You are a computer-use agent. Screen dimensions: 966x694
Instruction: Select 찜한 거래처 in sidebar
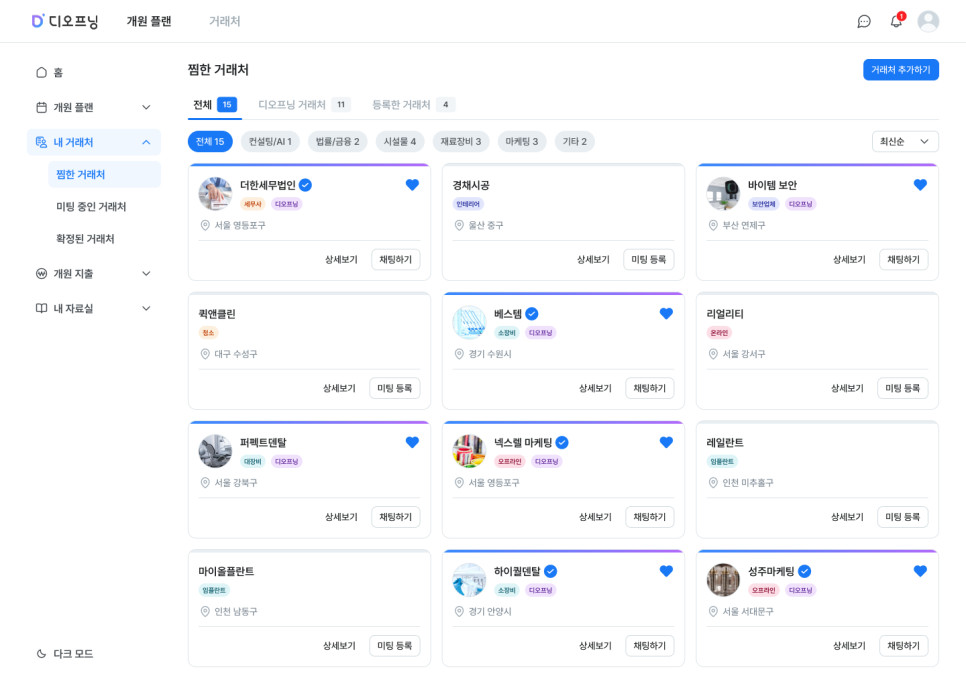pyautogui.click(x=104, y=174)
